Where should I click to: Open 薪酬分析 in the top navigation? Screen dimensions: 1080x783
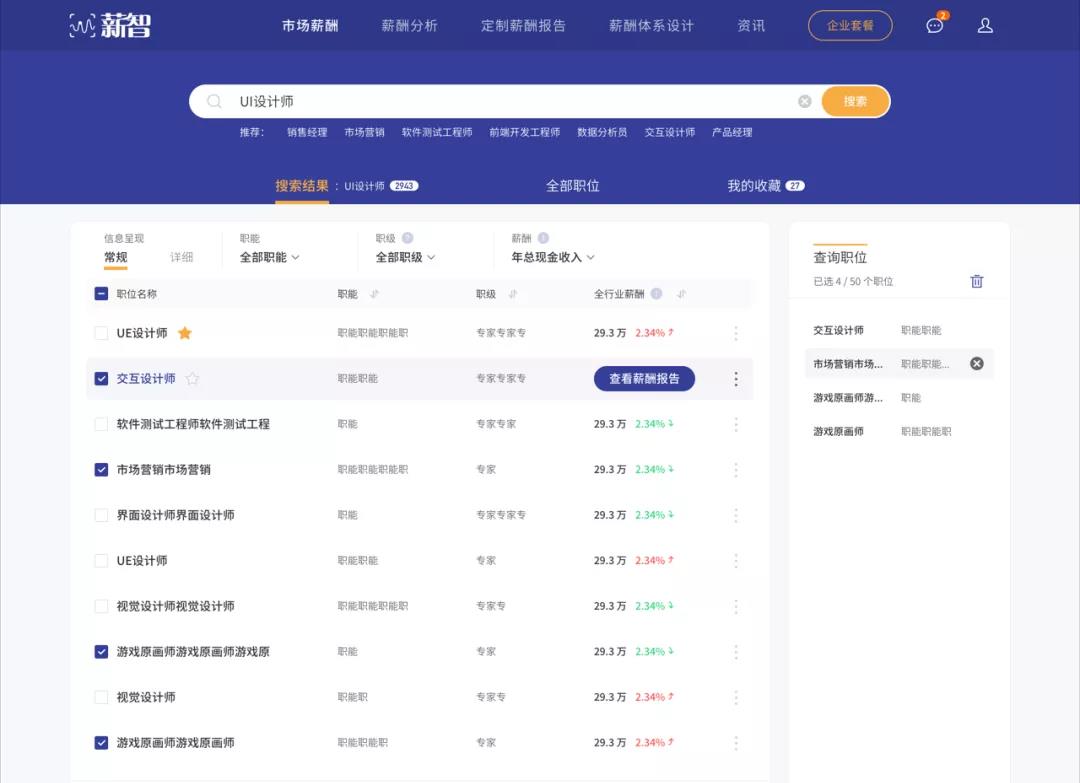[409, 26]
